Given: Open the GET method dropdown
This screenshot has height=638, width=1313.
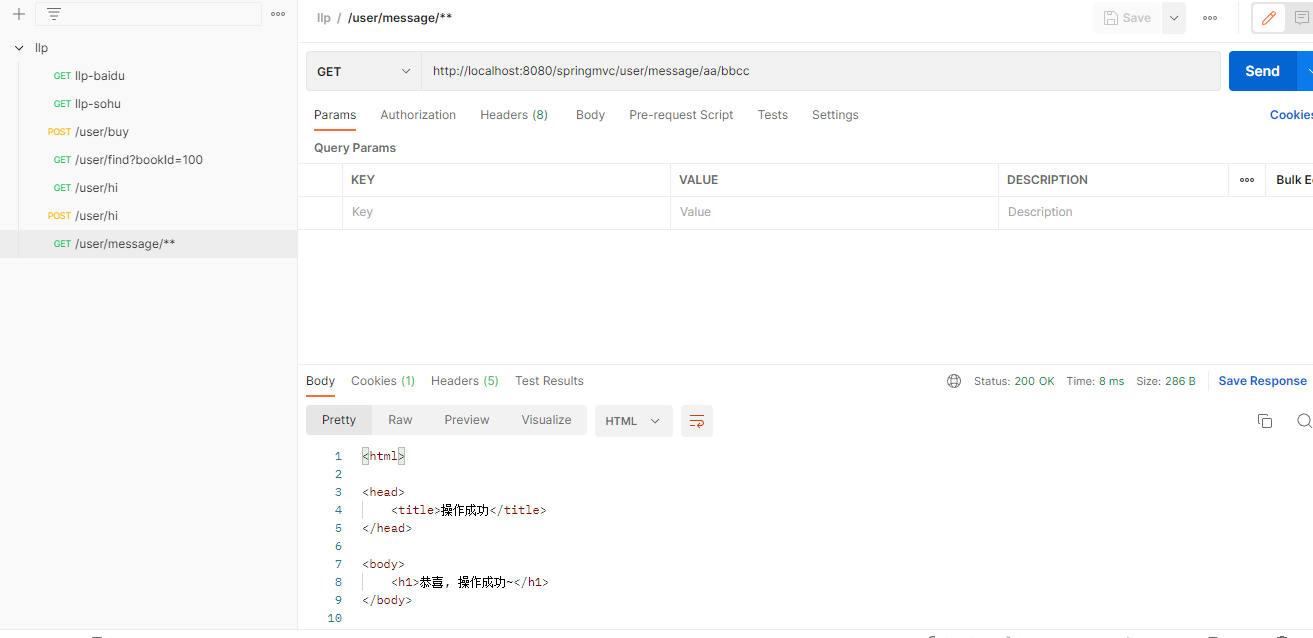Looking at the screenshot, I should [x=363, y=72].
